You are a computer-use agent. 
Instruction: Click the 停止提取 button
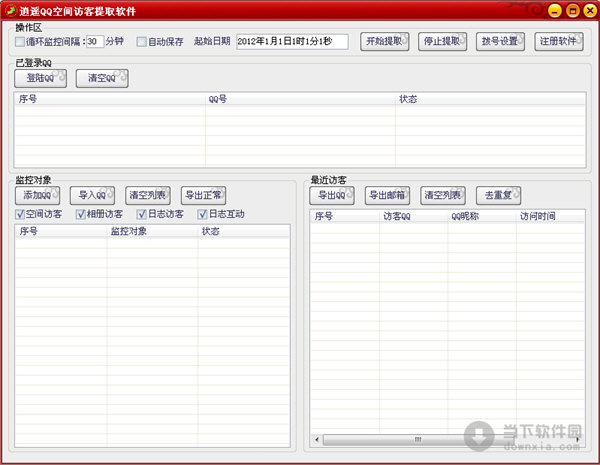tap(442, 41)
